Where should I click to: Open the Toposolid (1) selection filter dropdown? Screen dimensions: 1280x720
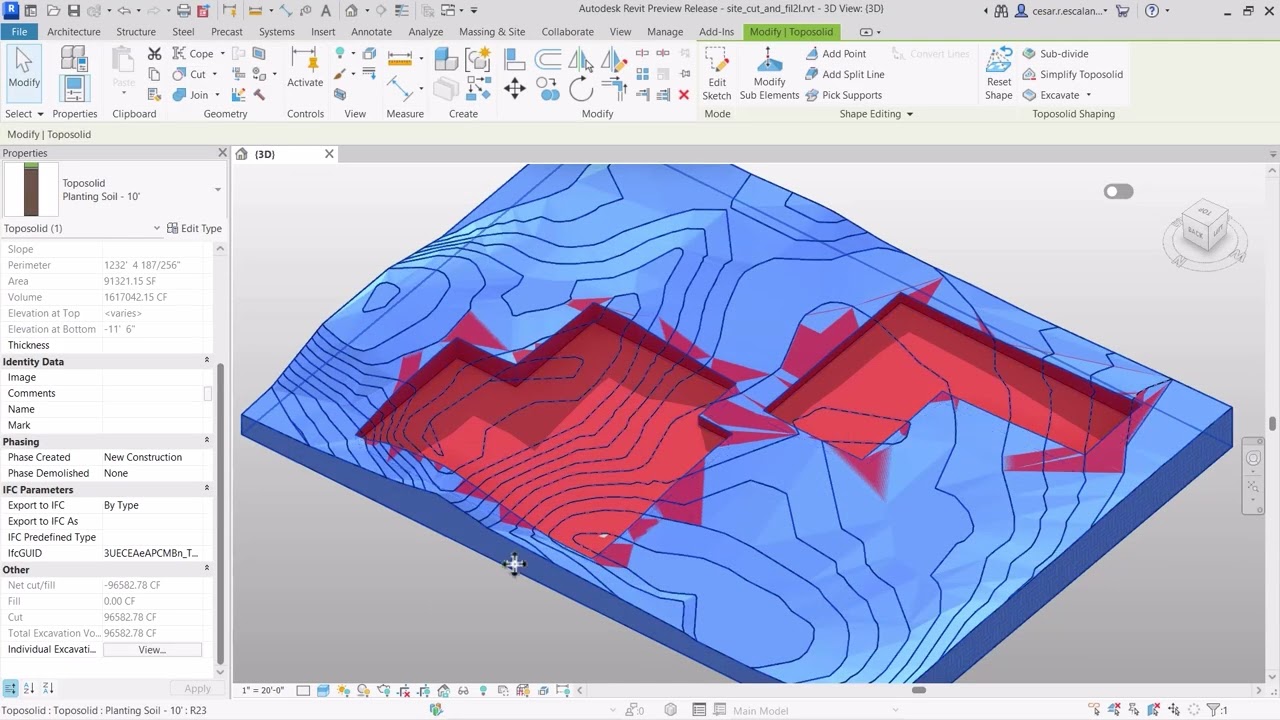158,228
